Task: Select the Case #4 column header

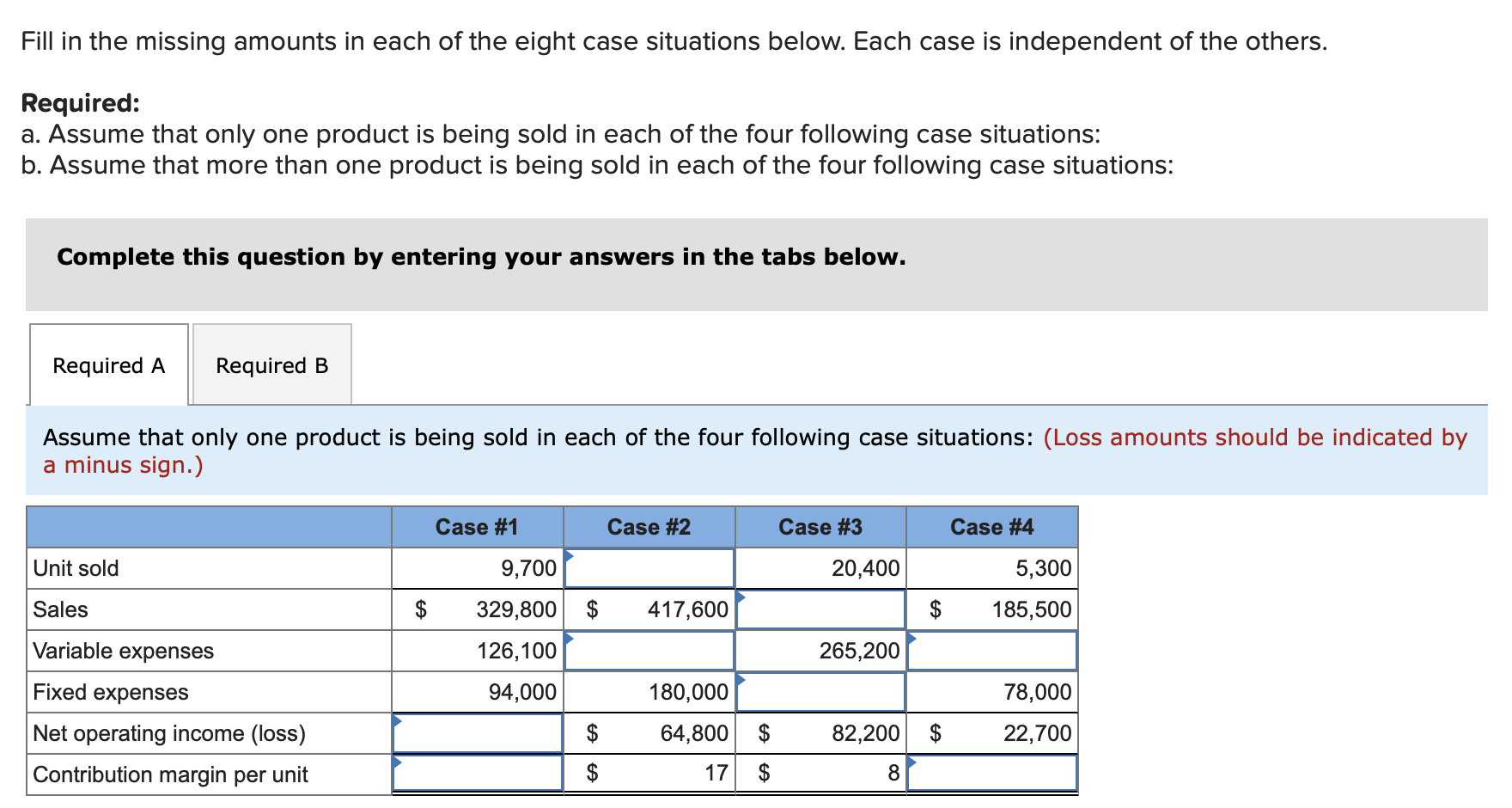Action: [991, 527]
